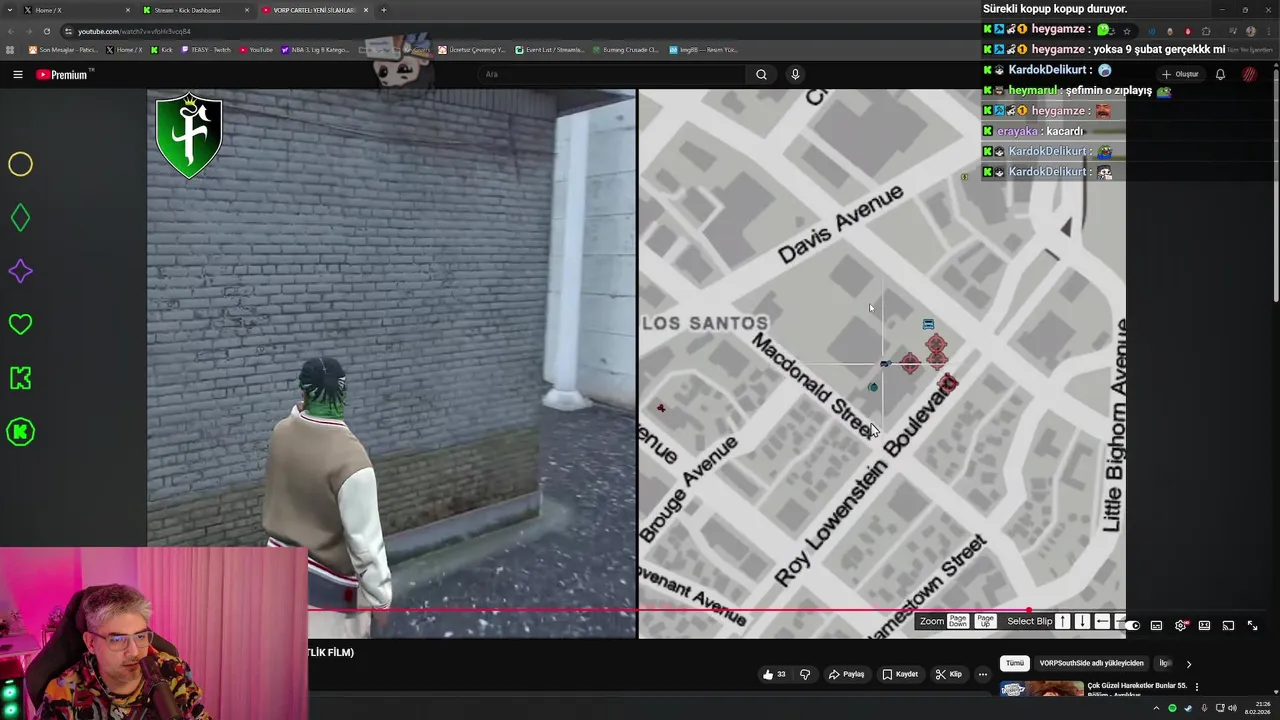
Task: Open the clock and date flyout
Action: pyautogui.click(x=1258, y=708)
